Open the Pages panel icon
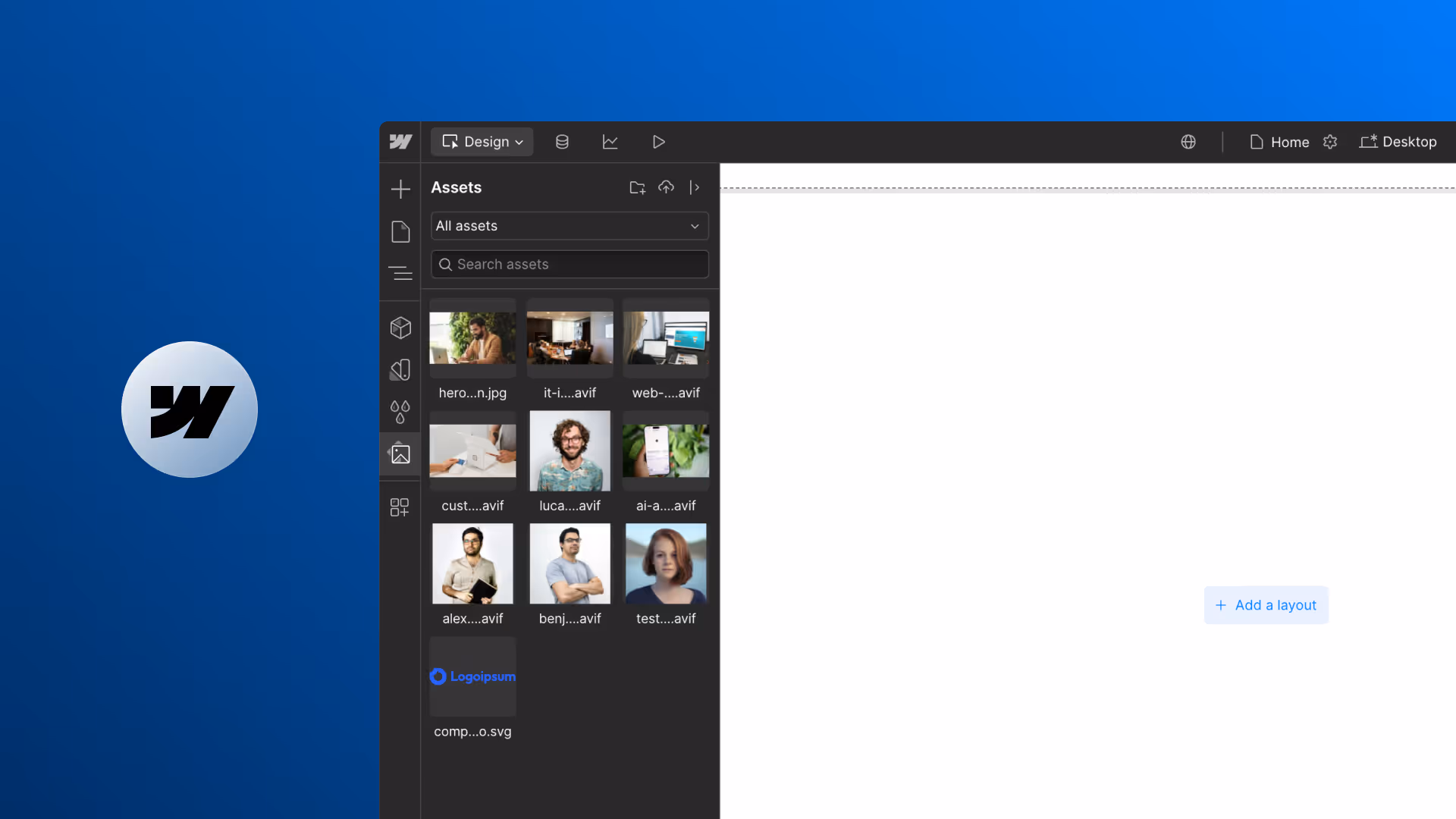1456x819 pixels. coord(400,231)
